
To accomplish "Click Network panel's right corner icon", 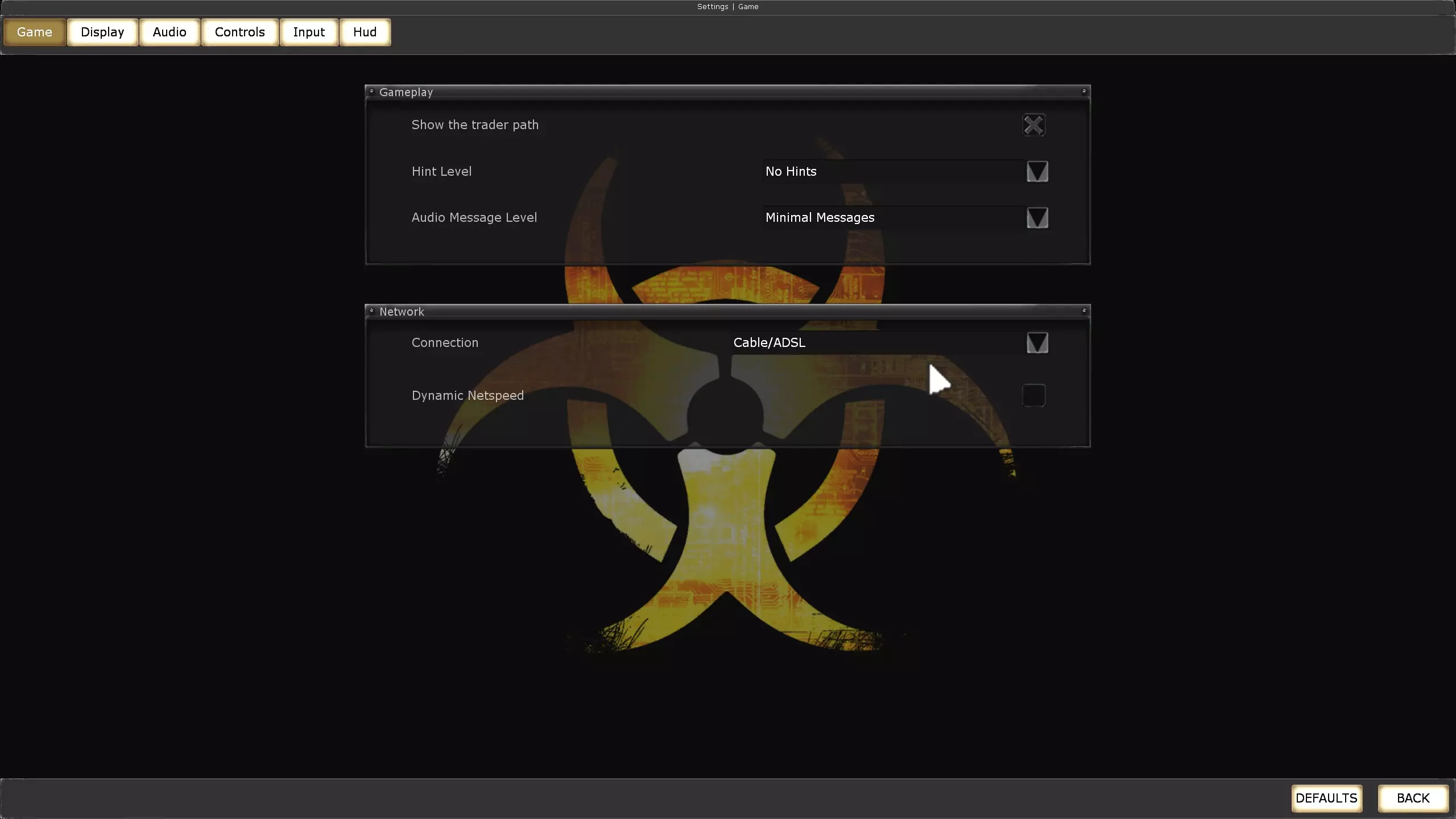I will [x=1084, y=311].
